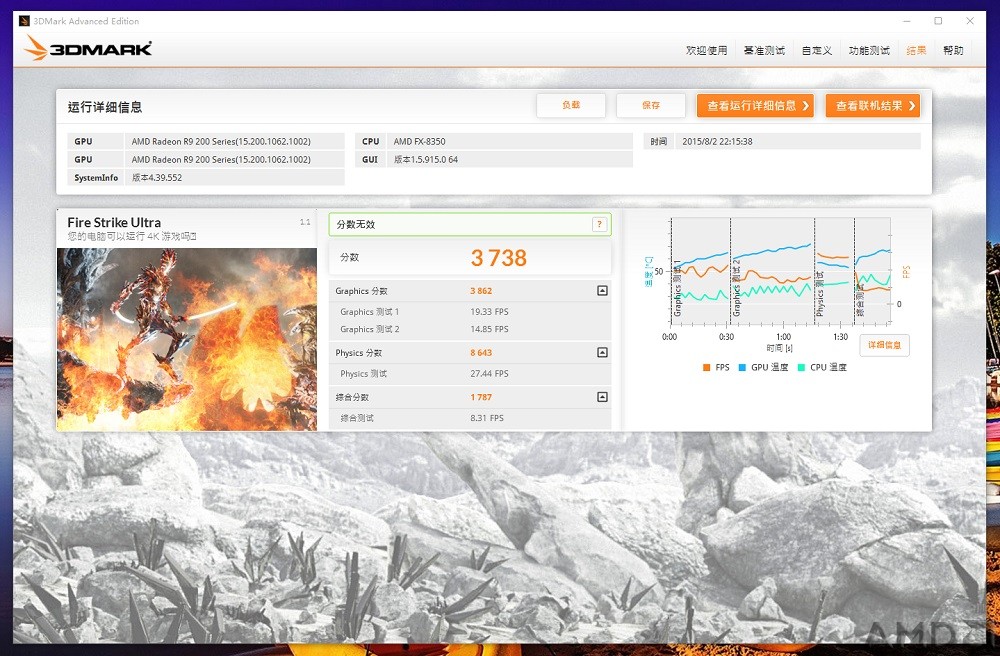This screenshot has width=1000, height=656.
Task: Open the 欢迎使用 tab
Action: point(707,50)
